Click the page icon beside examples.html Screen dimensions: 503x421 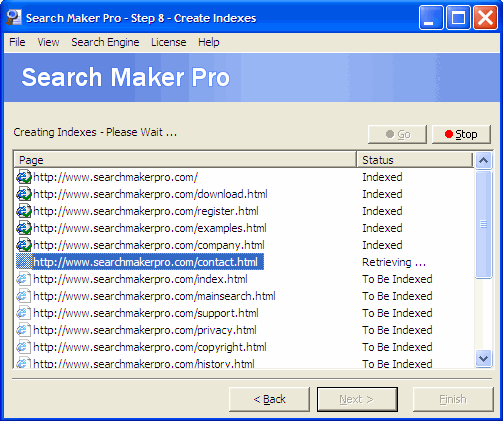[24, 228]
